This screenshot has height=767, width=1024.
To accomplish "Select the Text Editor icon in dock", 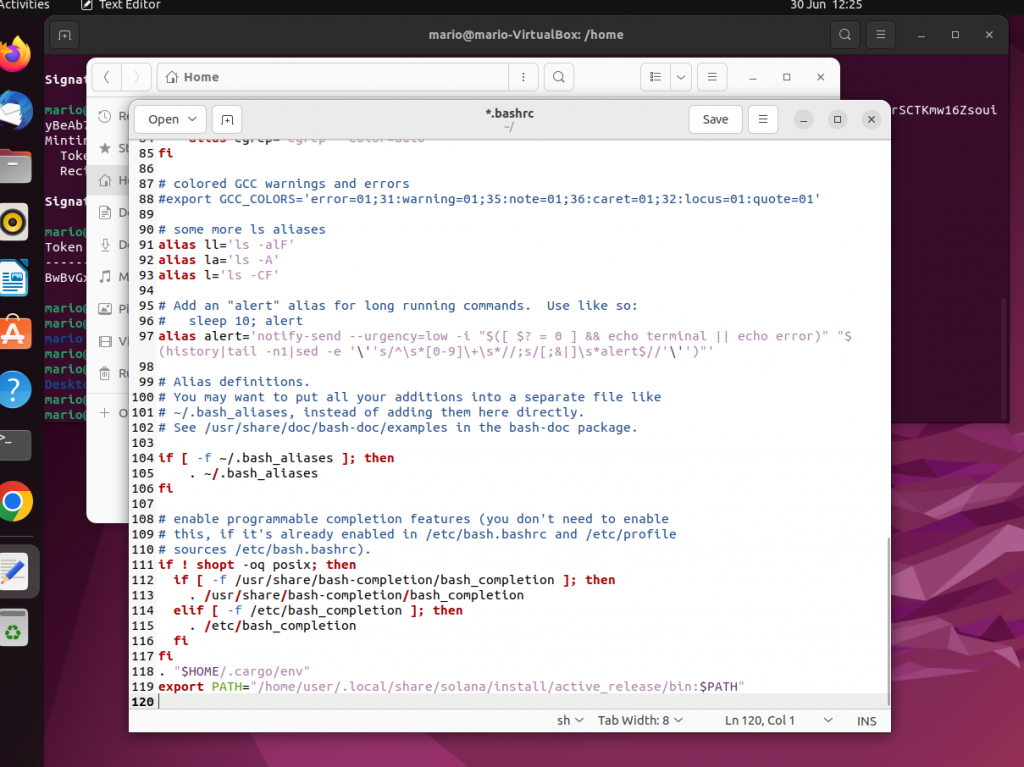I will coord(15,572).
